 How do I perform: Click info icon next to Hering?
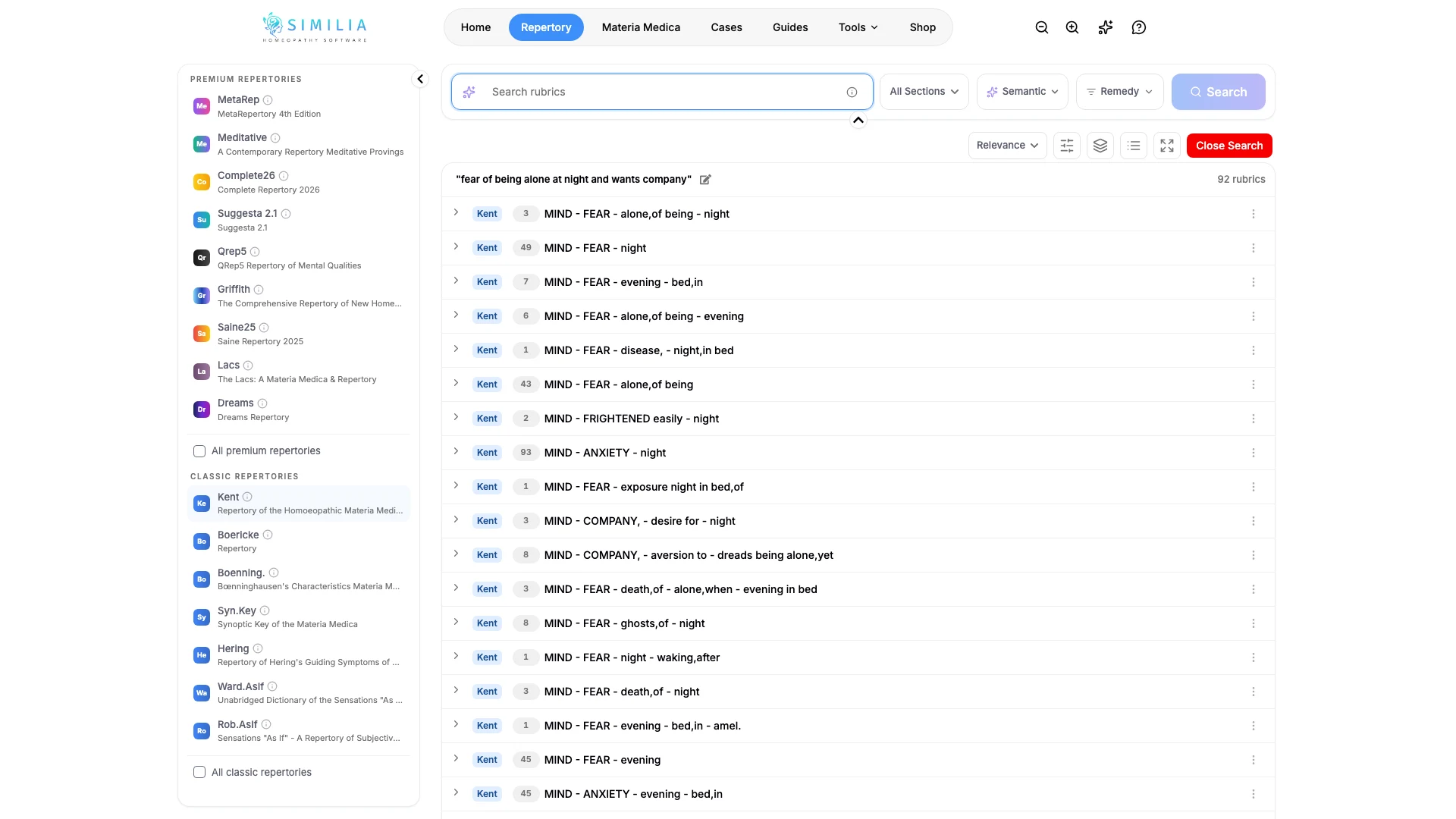(x=258, y=648)
